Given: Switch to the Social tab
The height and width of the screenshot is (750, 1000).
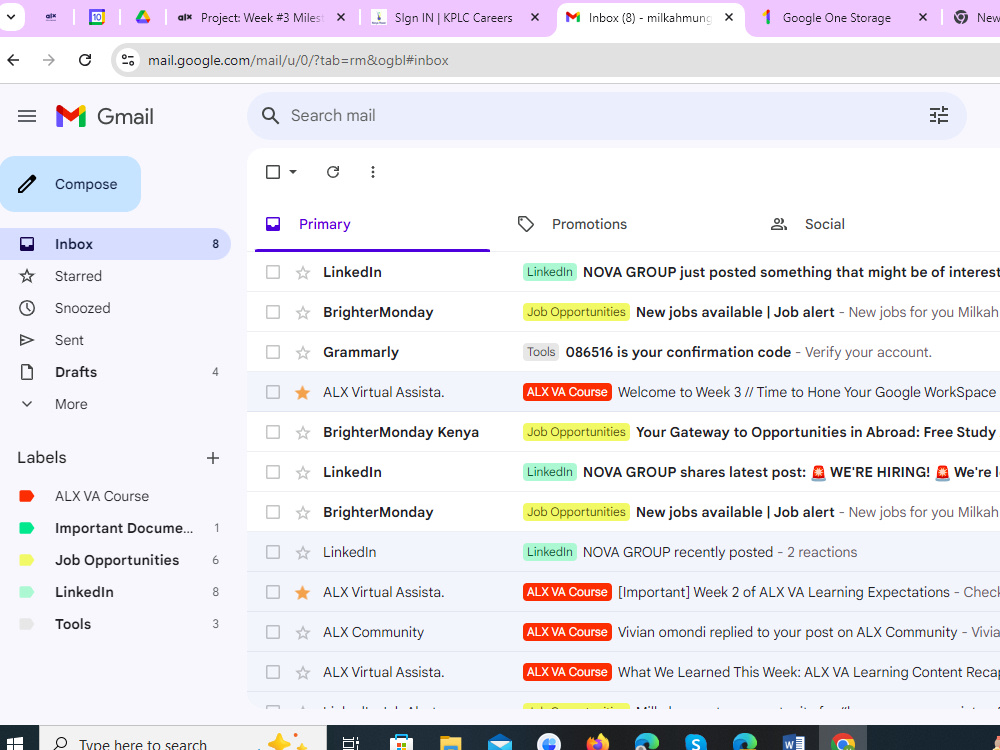Looking at the screenshot, I should (824, 224).
